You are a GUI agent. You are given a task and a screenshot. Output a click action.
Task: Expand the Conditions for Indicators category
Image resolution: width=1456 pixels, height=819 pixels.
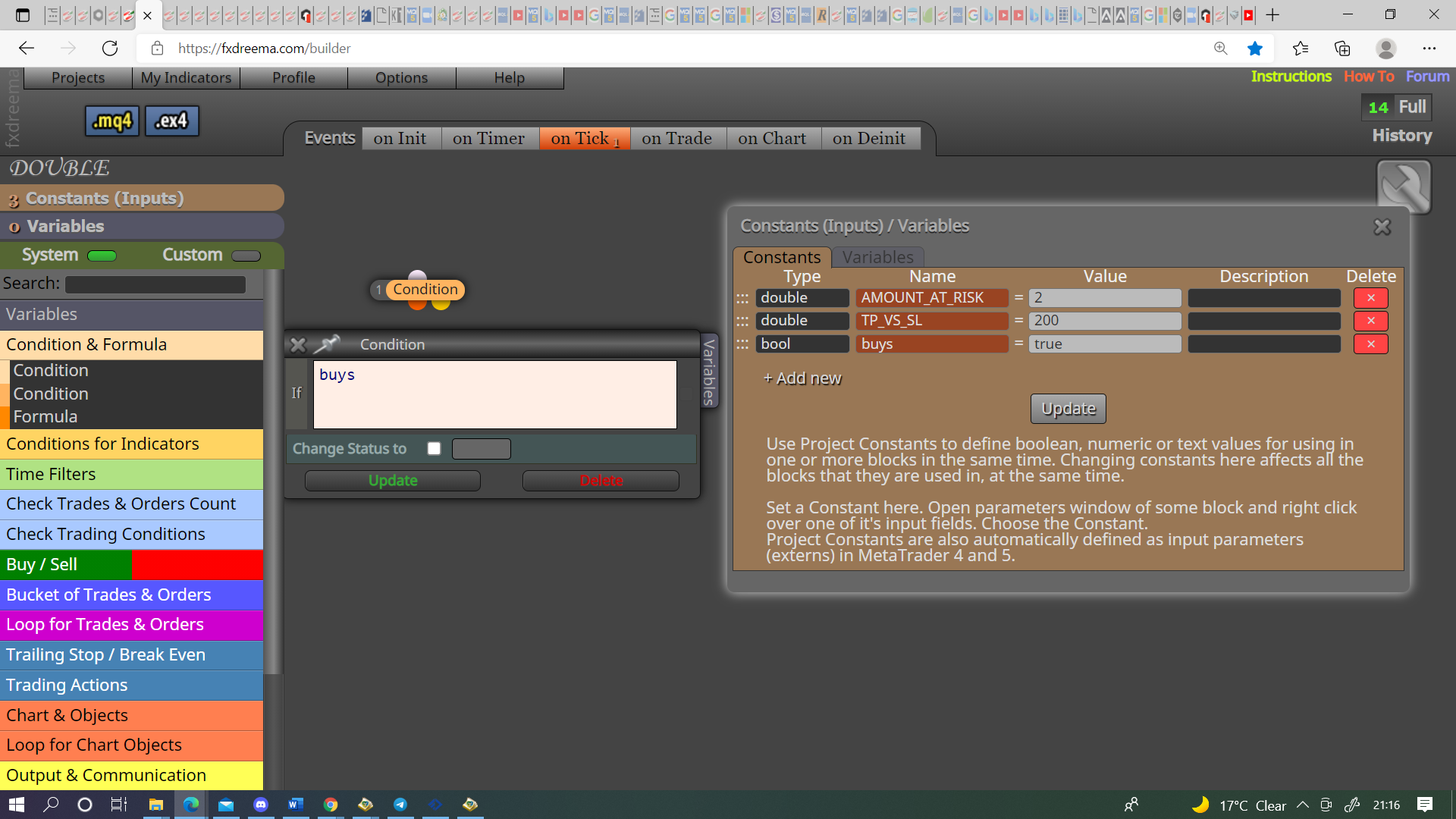tap(132, 444)
